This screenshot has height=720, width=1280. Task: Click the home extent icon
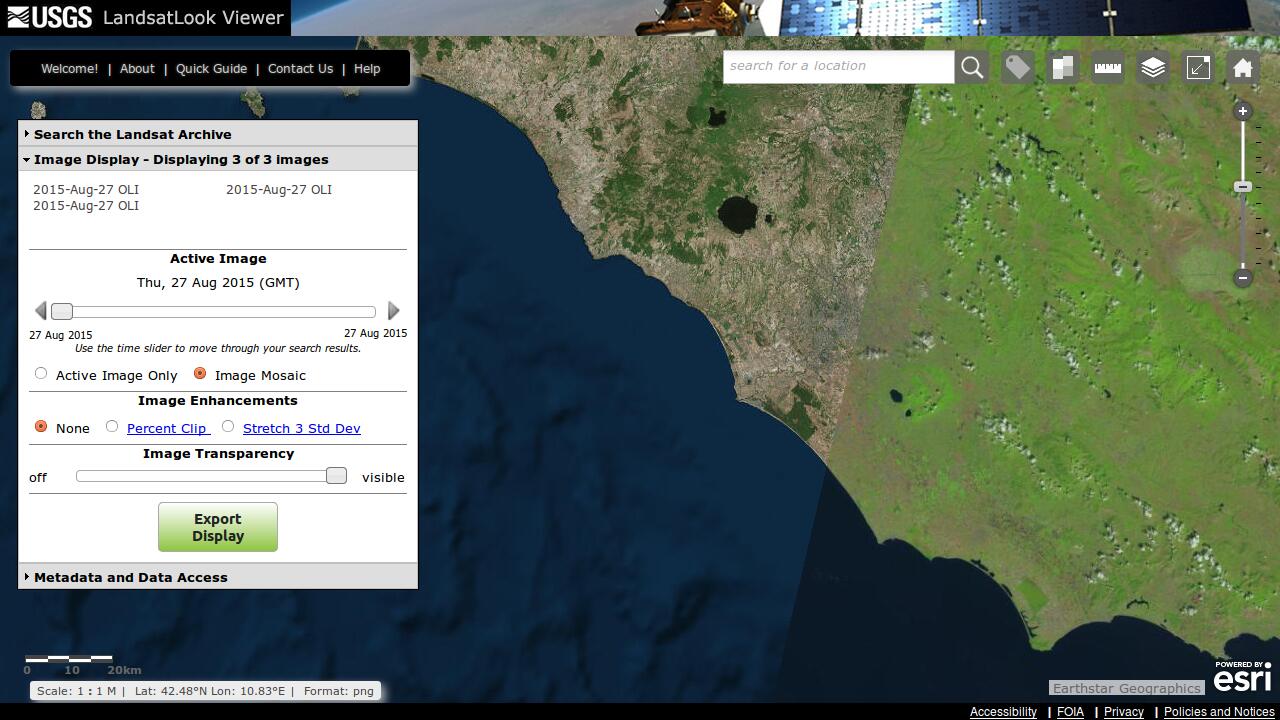[x=1243, y=67]
